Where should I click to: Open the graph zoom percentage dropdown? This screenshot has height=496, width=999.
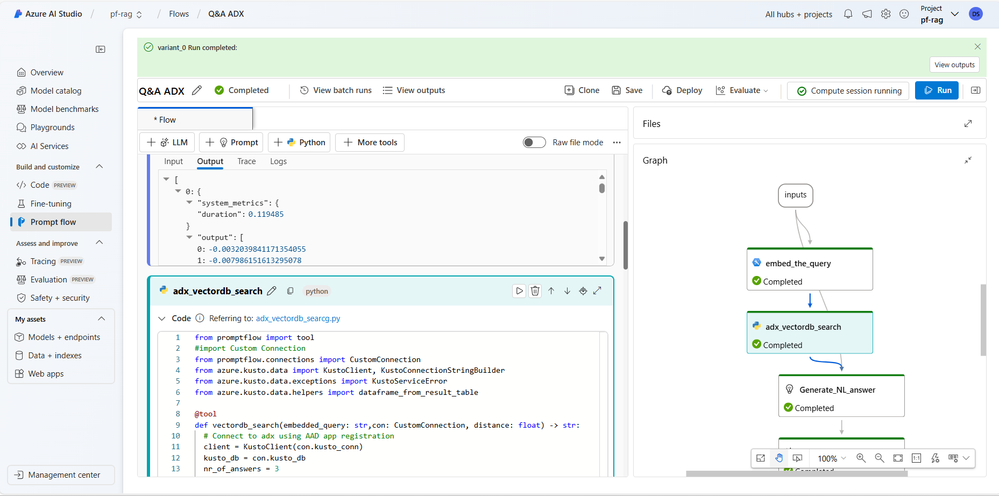pyautogui.click(x=831, y=458)
